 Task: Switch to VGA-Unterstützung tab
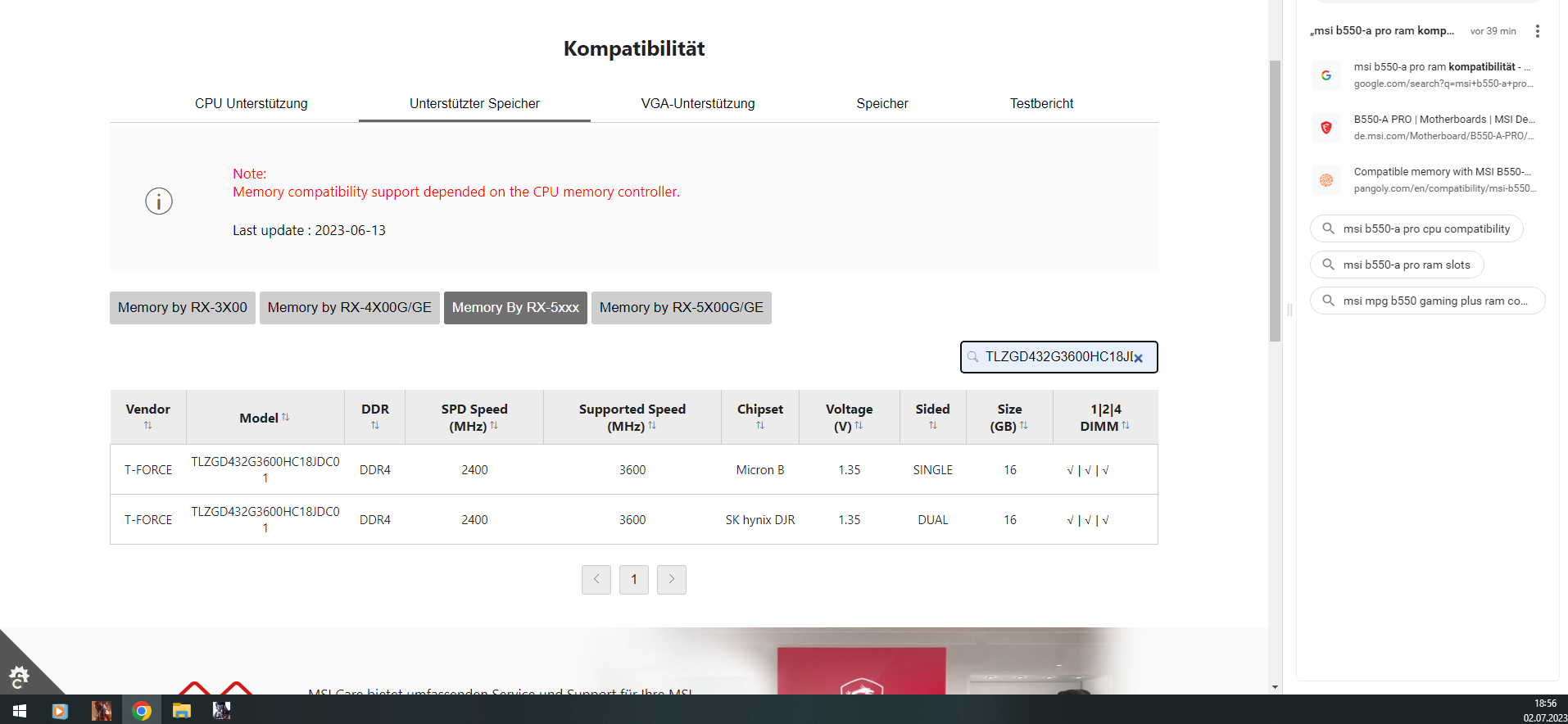[698, 104]
